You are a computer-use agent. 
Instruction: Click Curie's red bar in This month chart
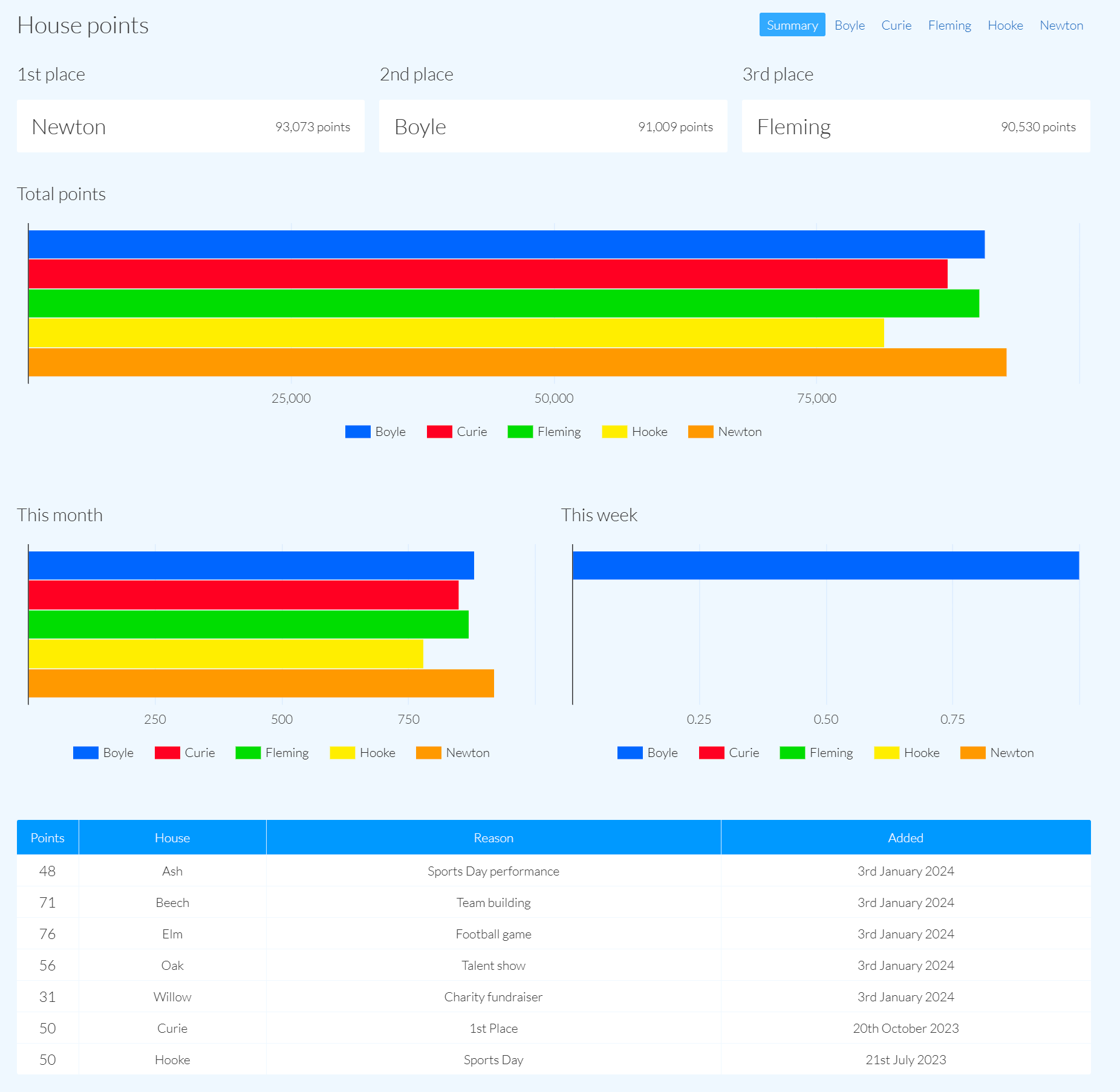coord(242,594)
